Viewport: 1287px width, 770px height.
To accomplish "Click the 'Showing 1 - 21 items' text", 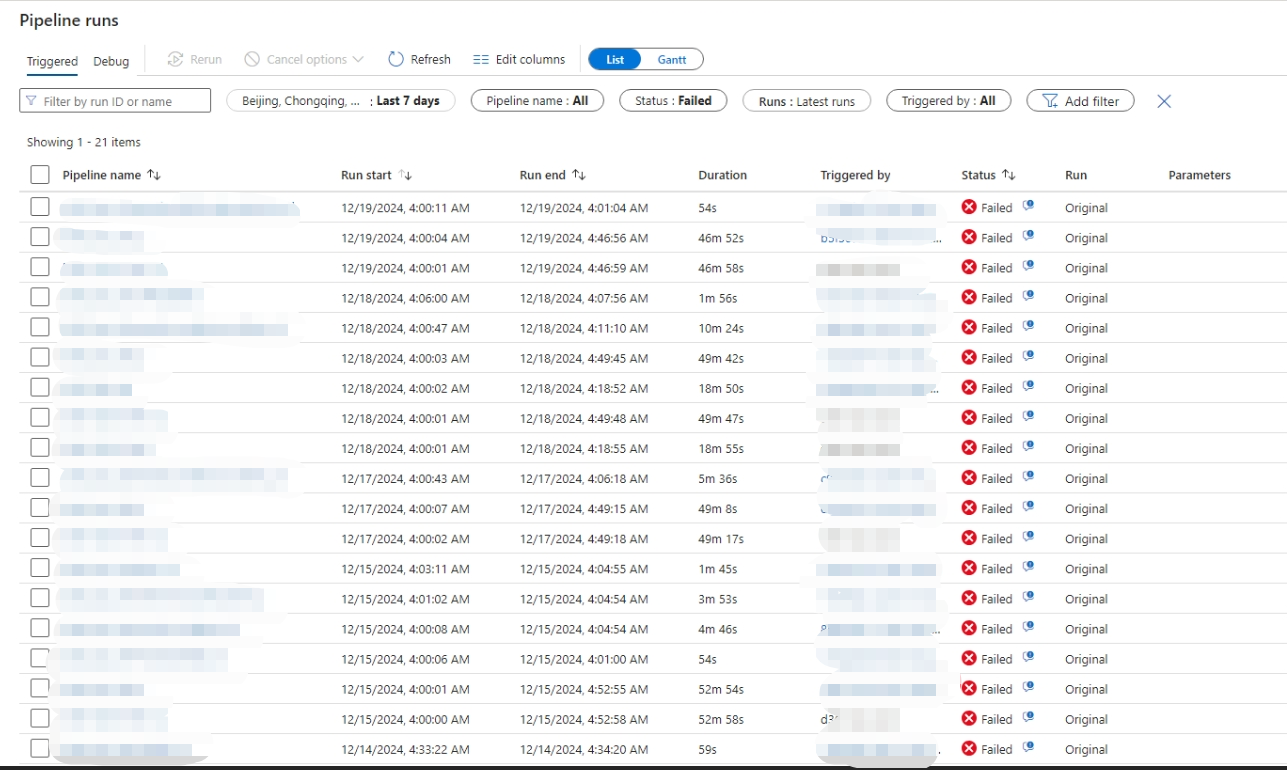I will [x=84, y=143].
